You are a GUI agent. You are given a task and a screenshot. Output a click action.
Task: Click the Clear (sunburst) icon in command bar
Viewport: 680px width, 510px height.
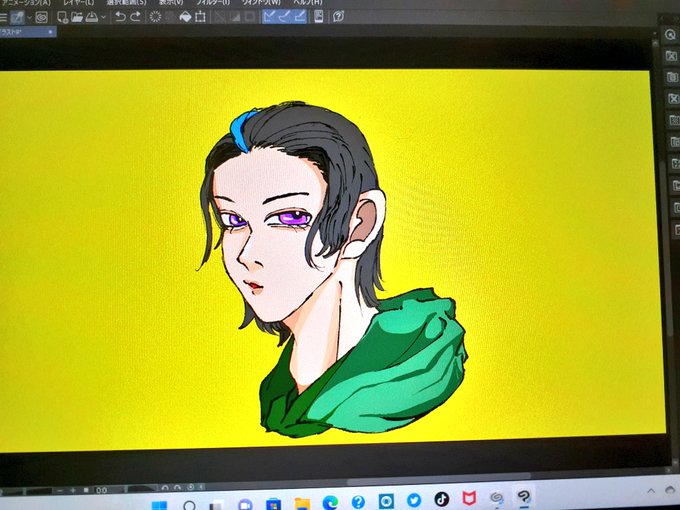tap(155, 17)
